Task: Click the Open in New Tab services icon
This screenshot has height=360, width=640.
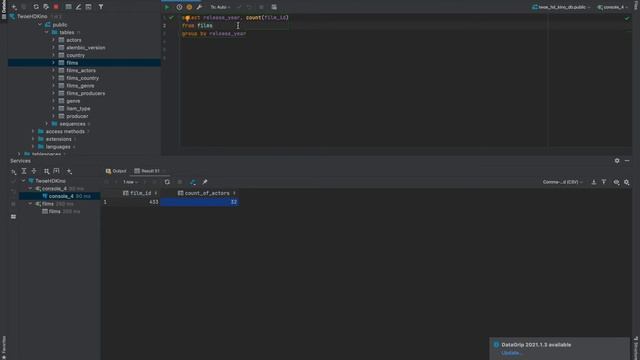Action: pyautogui.click(x=56, y=171)
